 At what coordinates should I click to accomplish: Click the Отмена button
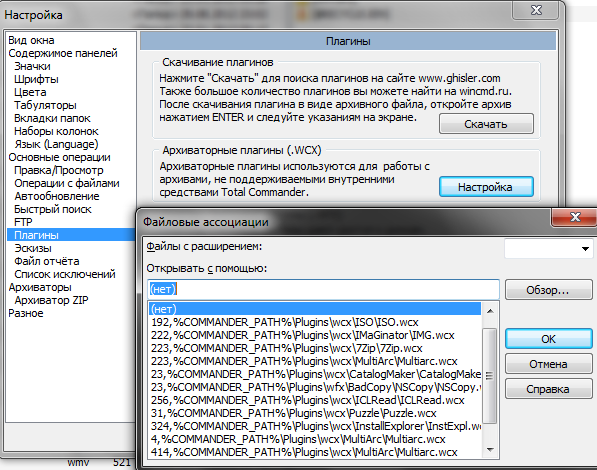549,364
